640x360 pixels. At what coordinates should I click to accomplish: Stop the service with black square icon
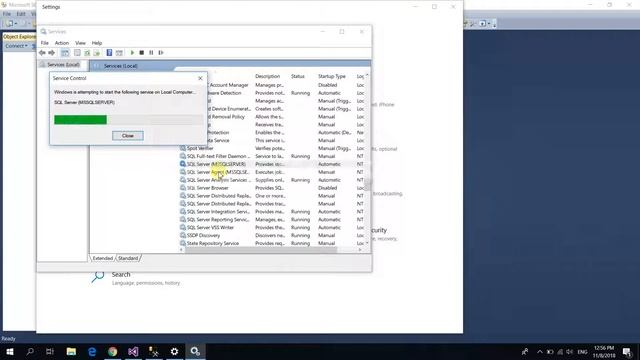click(x=142, y=53)
